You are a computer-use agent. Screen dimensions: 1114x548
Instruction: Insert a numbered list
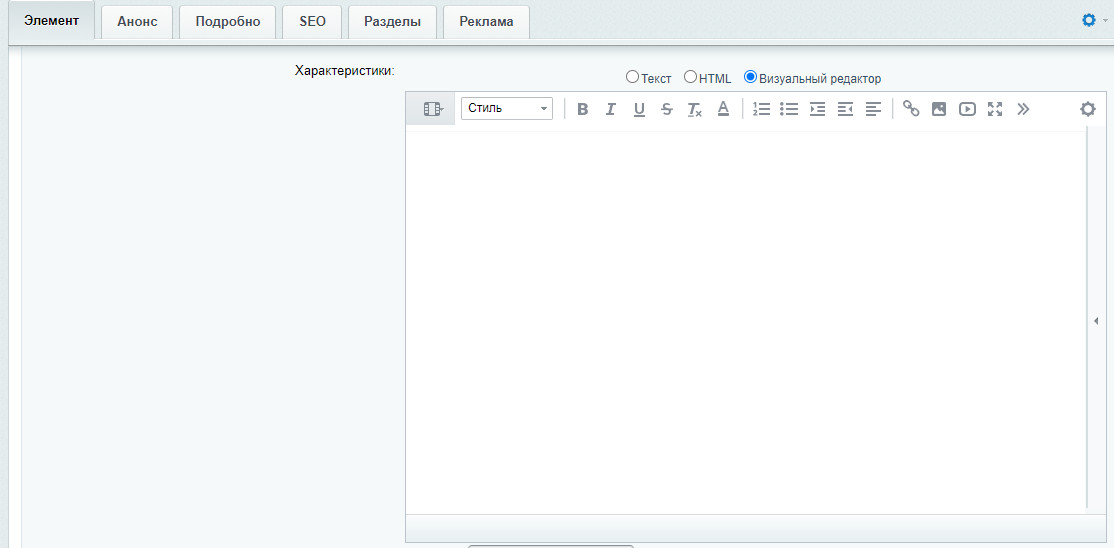coord(762,109)
